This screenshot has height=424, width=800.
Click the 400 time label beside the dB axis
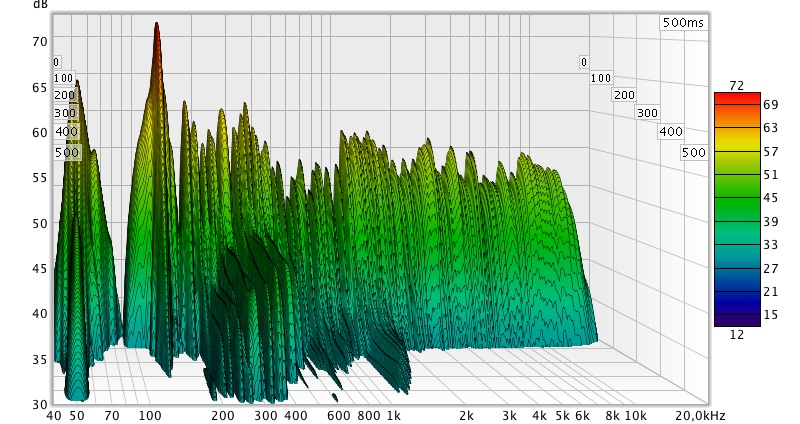66,132
